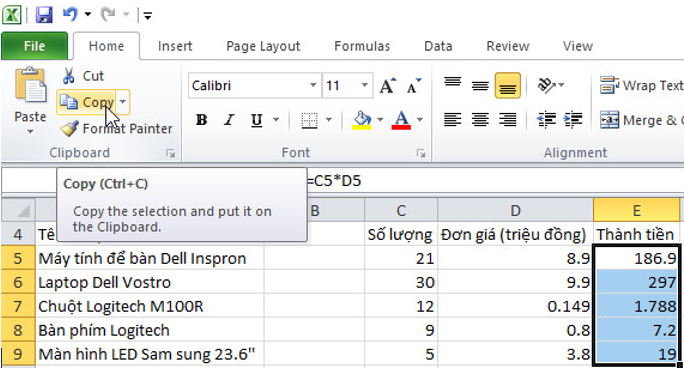
Task: Toggle Italic formatting
Action: click(x=229, y=119)
